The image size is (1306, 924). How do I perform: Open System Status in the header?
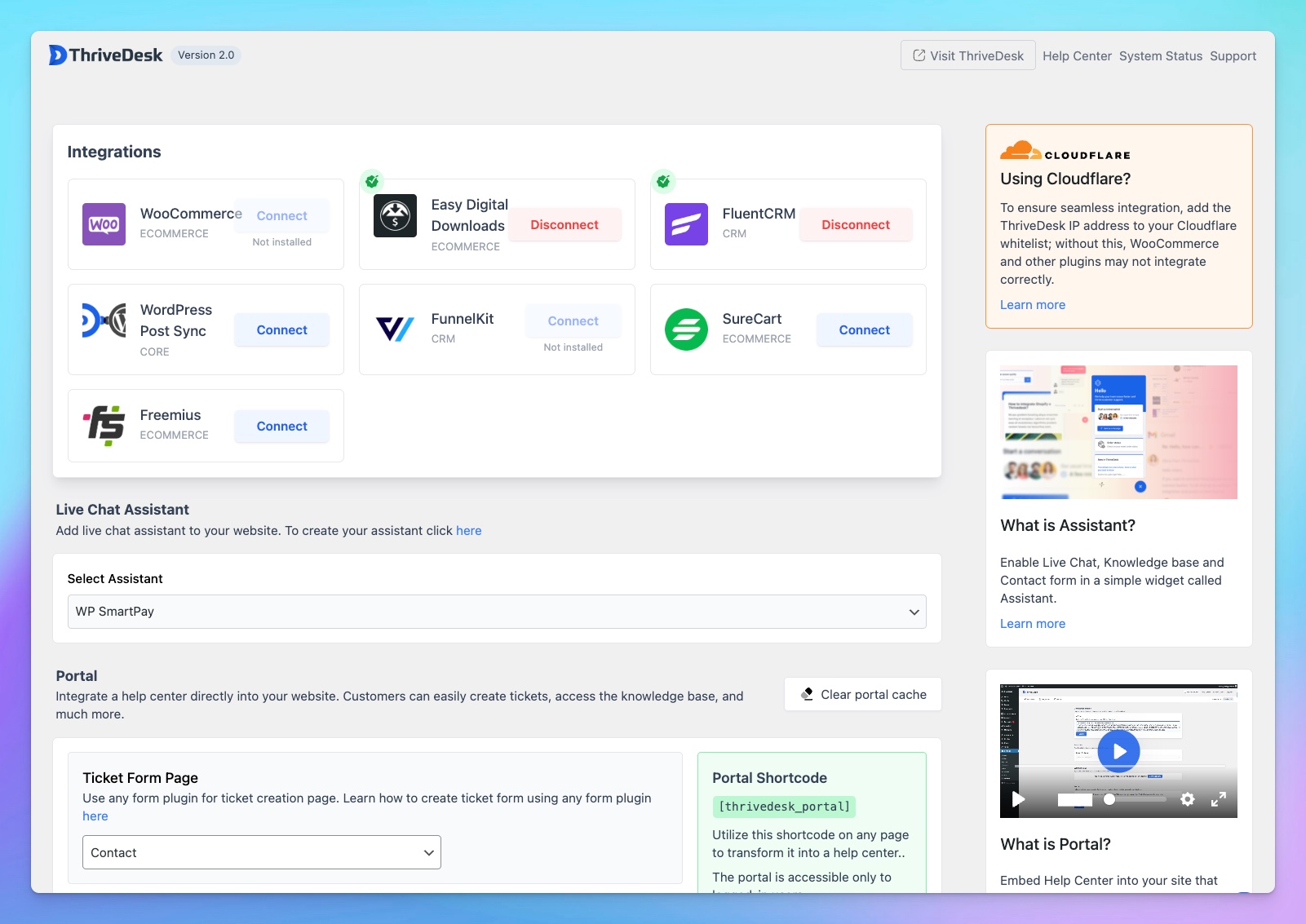coord(1161,56)
